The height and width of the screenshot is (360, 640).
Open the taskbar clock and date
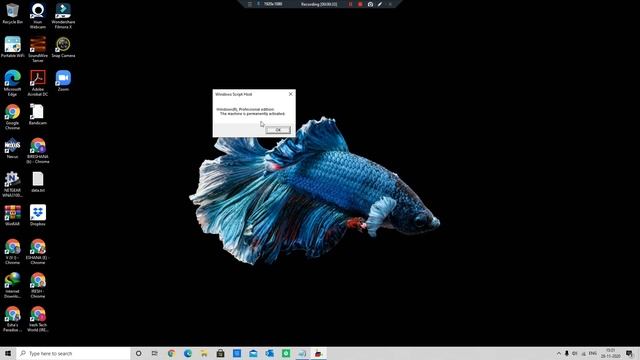(x=611, y=353)
